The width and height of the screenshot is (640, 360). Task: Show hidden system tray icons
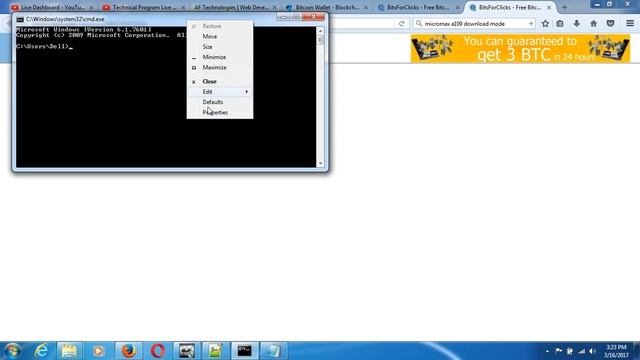tap(547, 351)
